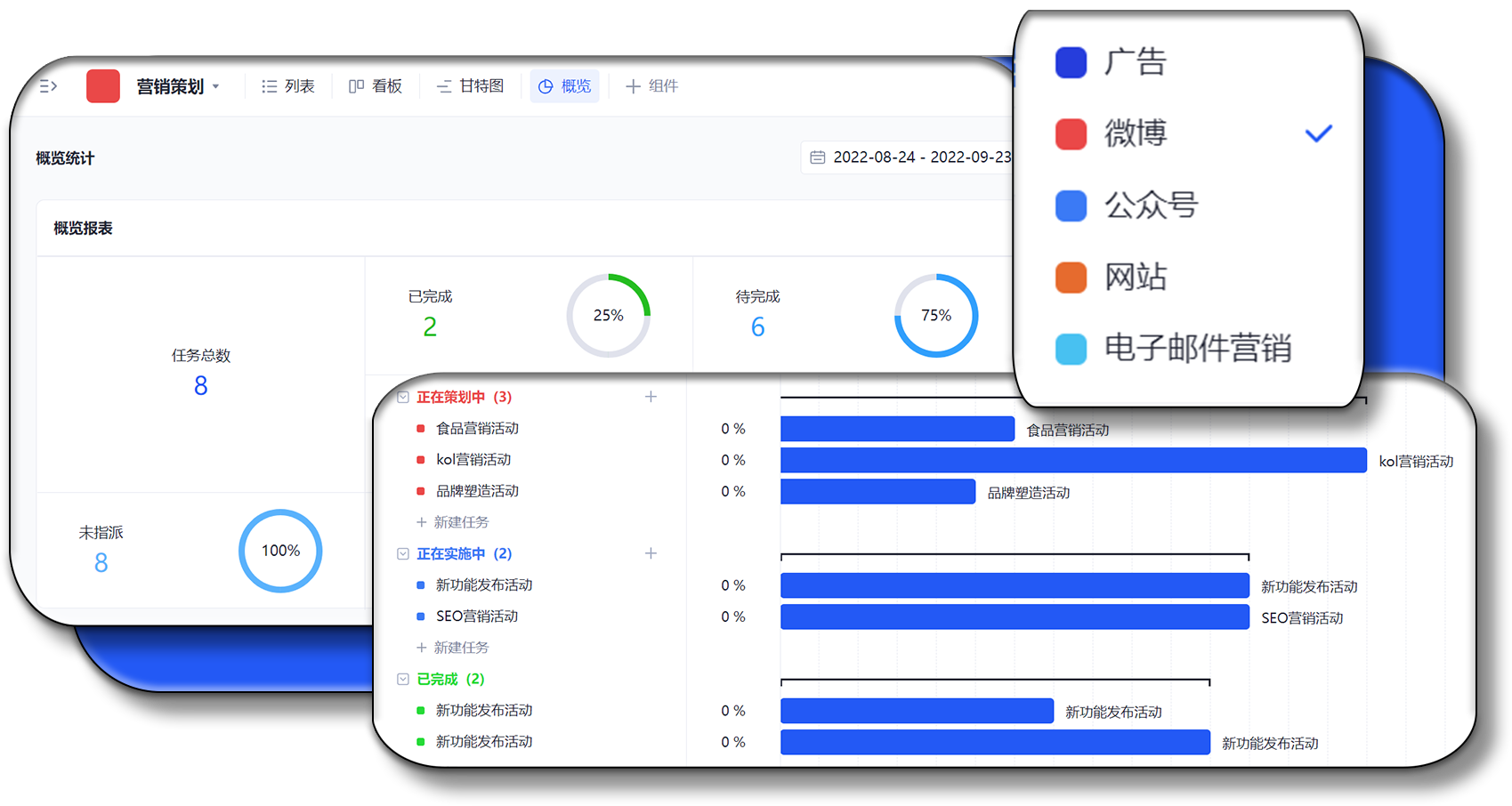The width and height of the screenshot is (1512, 806).
Task: Click the plus icon beside 正在实施中 group
Action: tap(651, 553)
